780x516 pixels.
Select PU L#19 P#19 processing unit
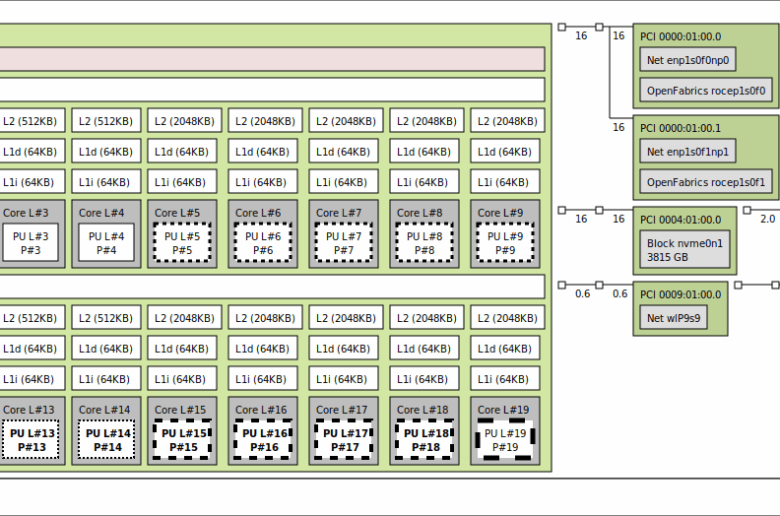[x=505, y=440]
